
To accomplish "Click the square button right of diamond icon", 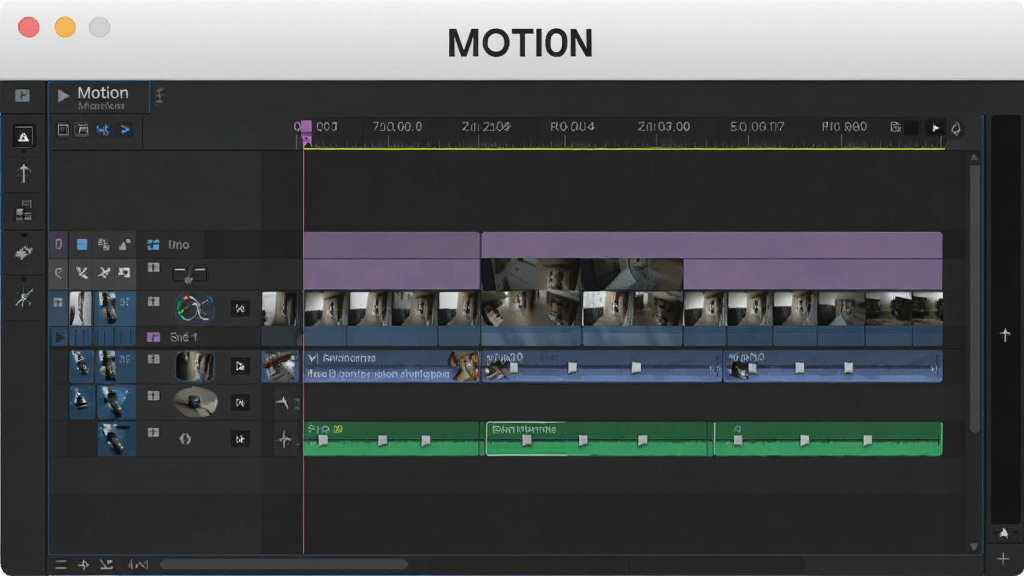I will pyautogui.click(x=240, y=439).
